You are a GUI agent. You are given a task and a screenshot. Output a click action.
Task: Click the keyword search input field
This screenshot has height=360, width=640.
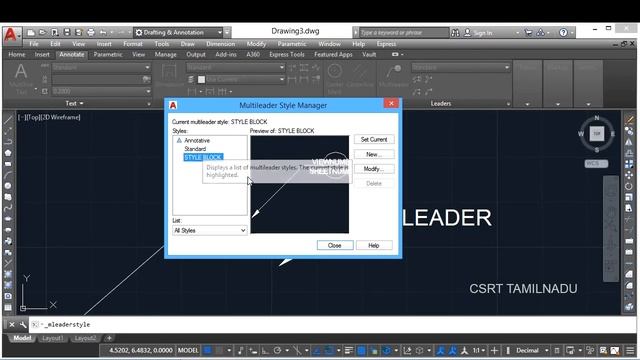pyautogui.click(x=404, y=33)
